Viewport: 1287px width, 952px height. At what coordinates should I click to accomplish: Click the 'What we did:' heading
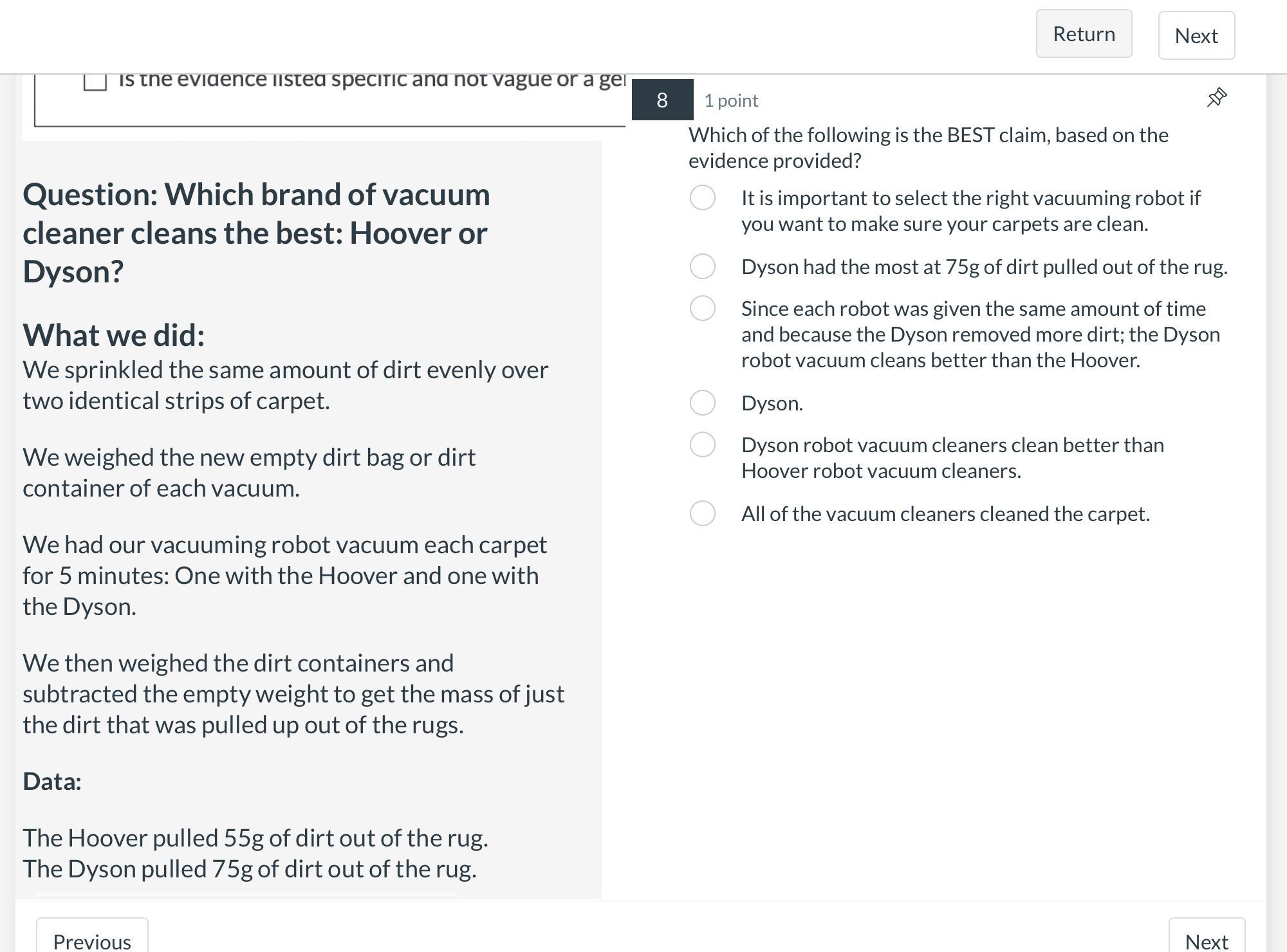click(x=114, y=335)
